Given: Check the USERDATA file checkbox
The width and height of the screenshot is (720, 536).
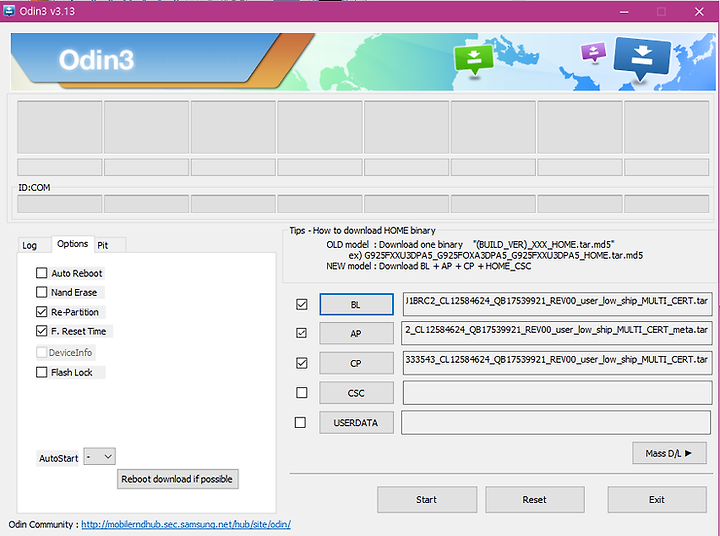Looking at the screenshot, I should 300,422.
